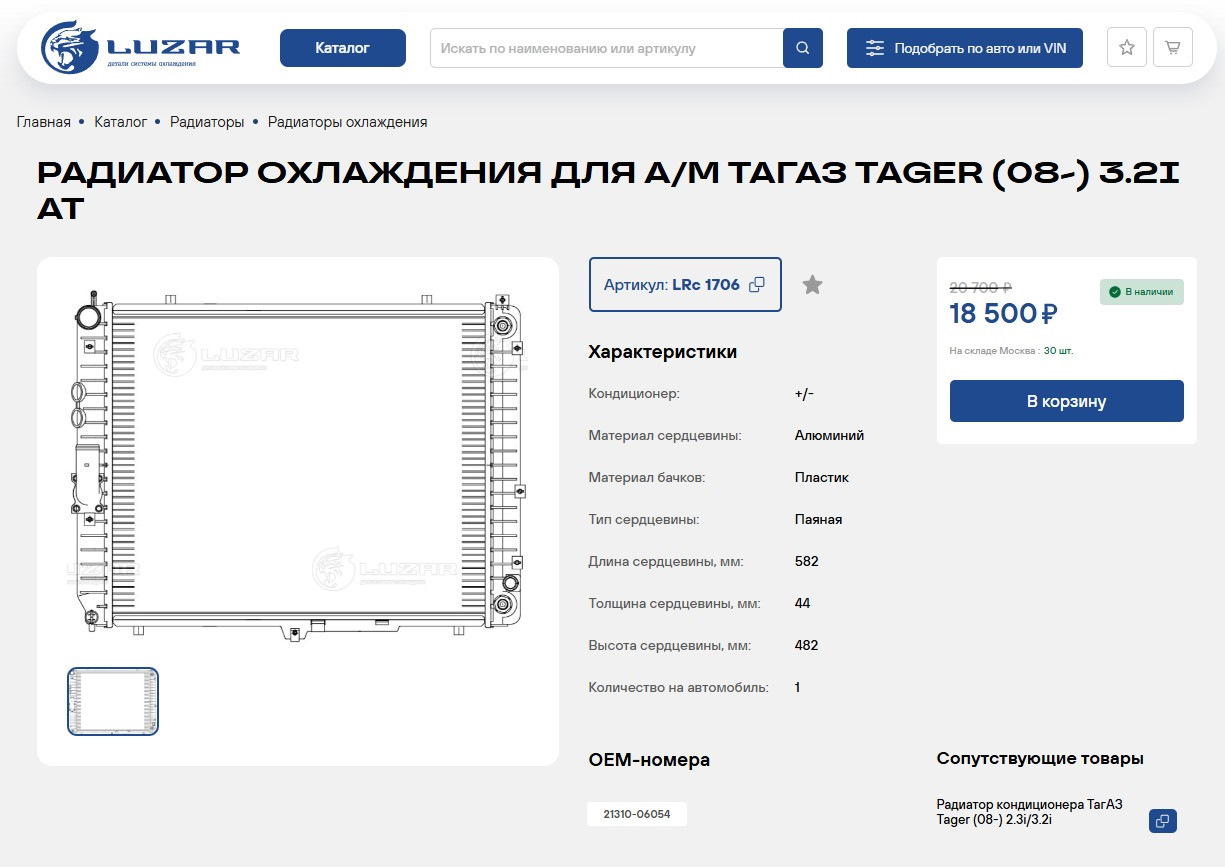Copy the article number LRc 1706
This screenshot has height=867, width=1225.
tap(757, 284)
